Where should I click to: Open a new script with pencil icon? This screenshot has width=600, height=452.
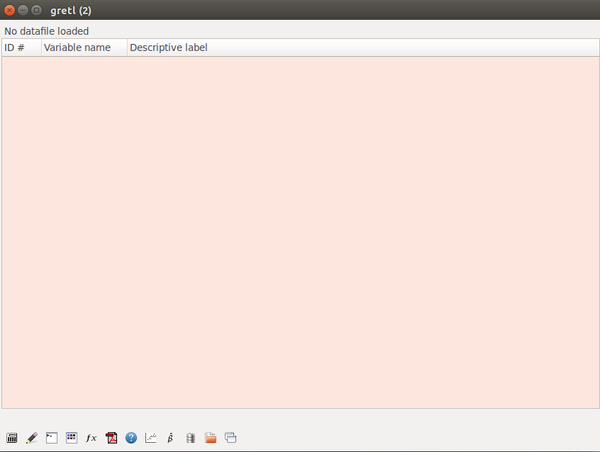click(32, 437)
